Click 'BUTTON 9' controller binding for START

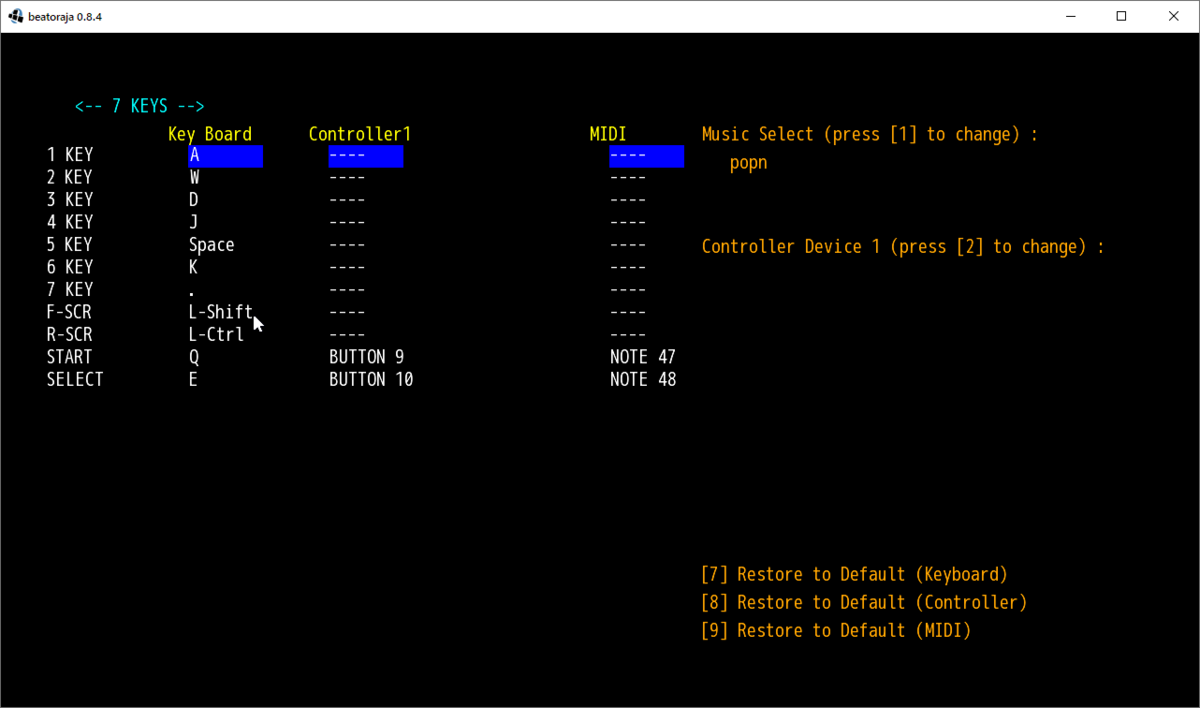pyautogui.click(x=367, y=357)
